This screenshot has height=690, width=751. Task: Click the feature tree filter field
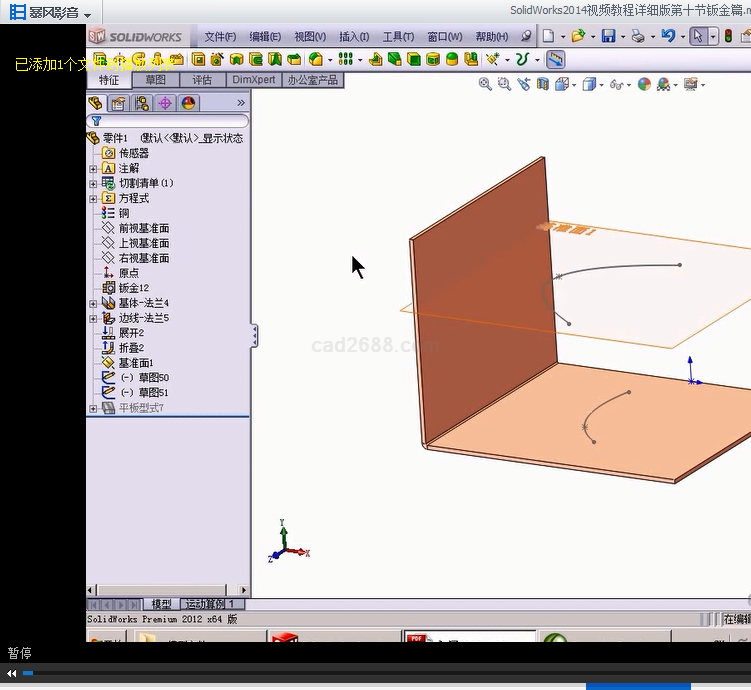coord(170,120)
